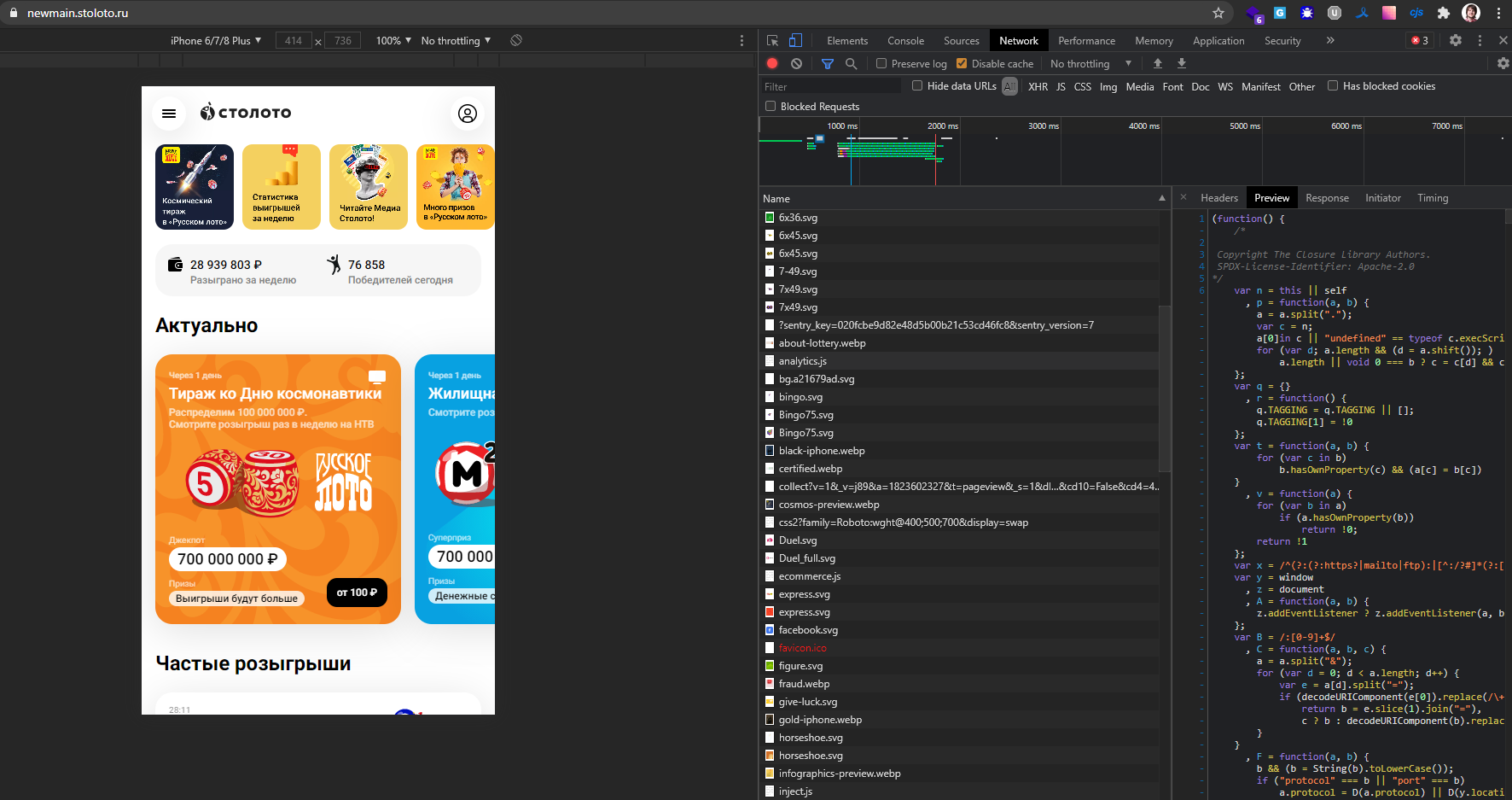
Task: Open network search magnifier
Action: (851, 63)
